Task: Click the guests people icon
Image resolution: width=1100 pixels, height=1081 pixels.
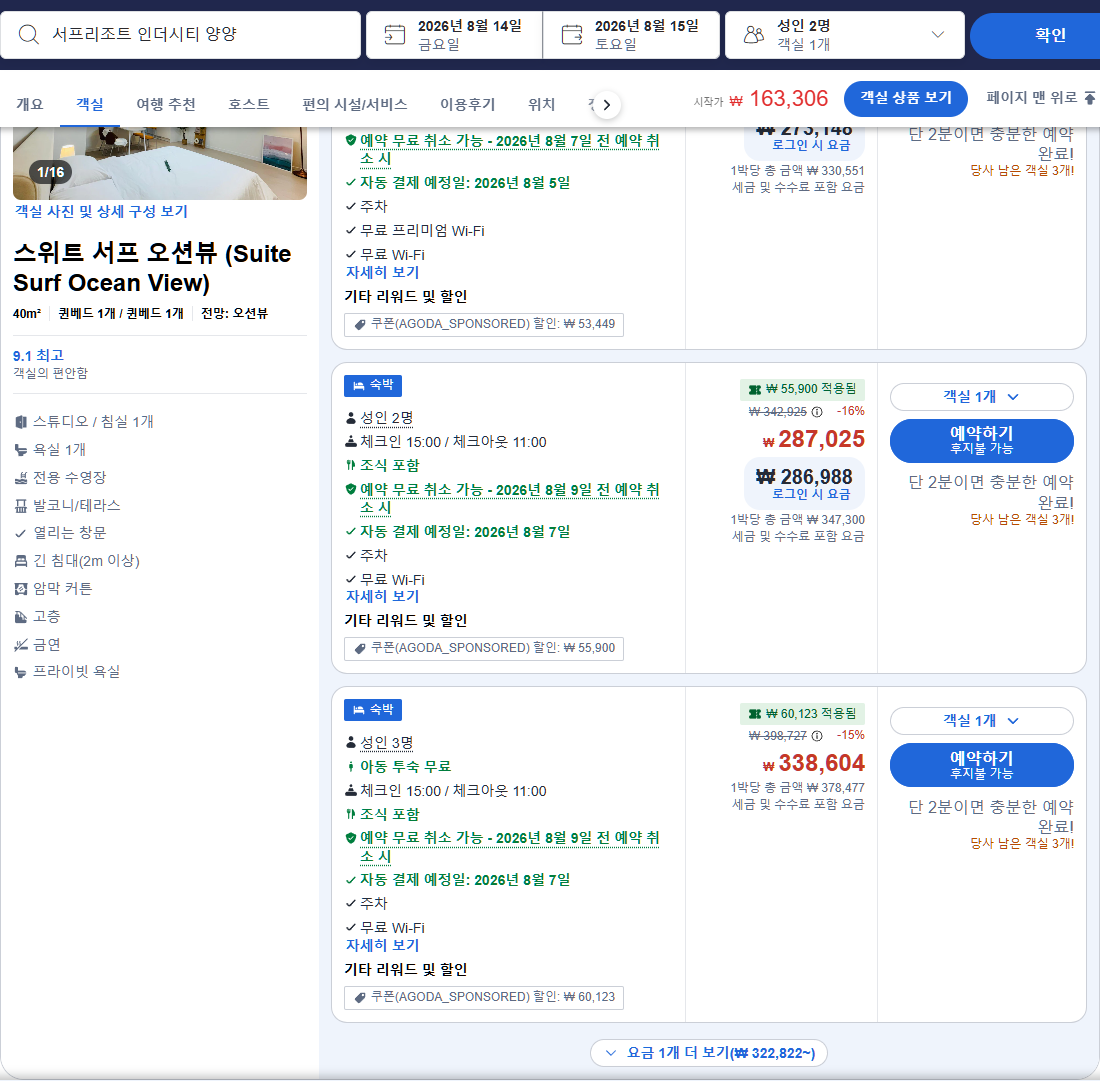Action: pos(753,34)
